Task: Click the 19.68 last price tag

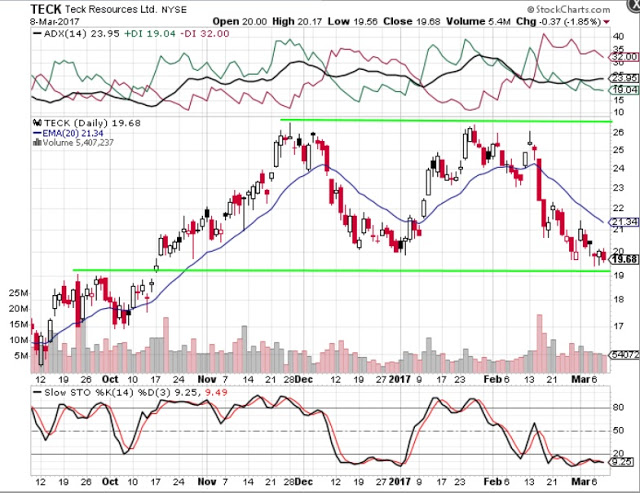Action: click(624, 259)
